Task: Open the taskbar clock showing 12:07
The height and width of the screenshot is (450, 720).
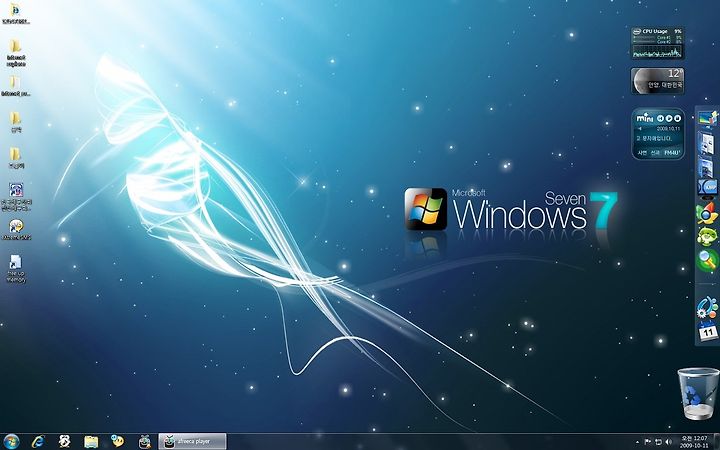Action: (x=694, y=442)
